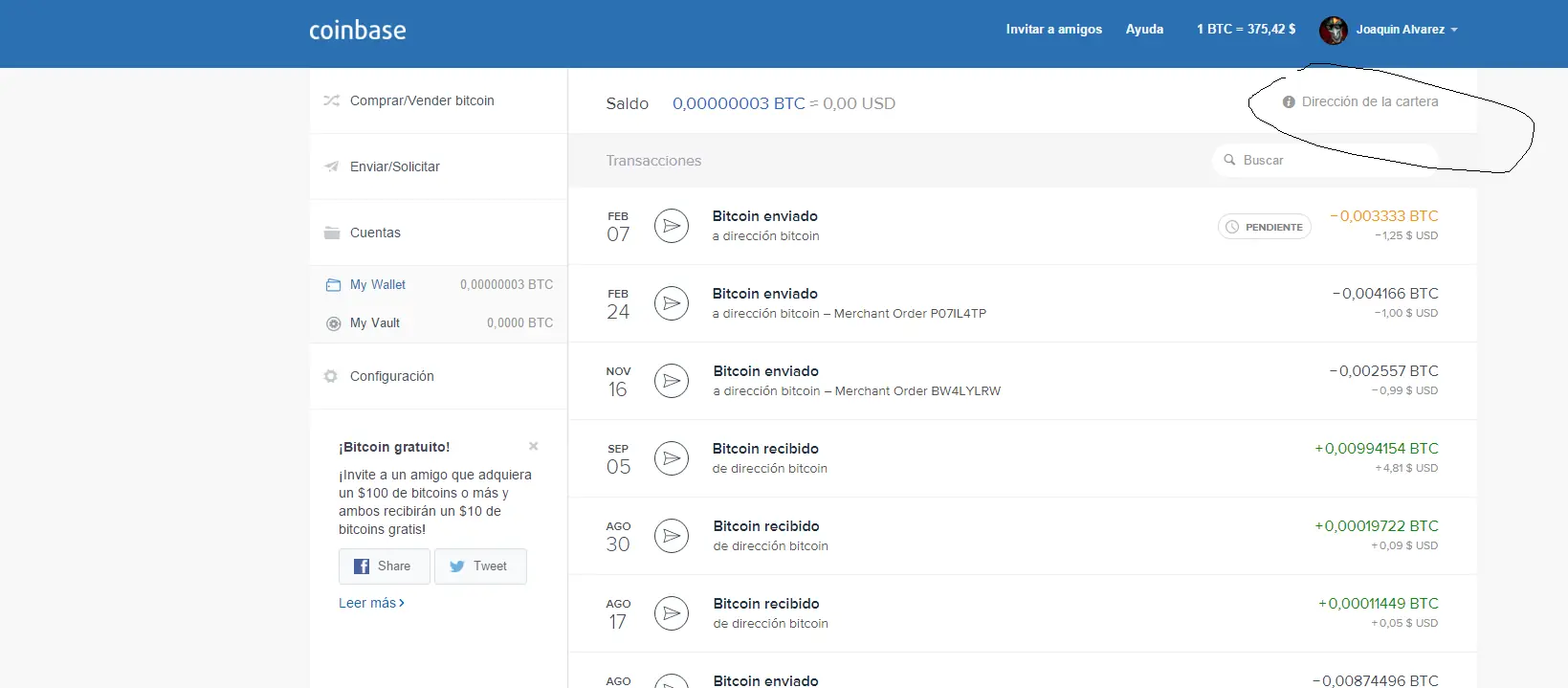This screenshot has height=688, width=1568.
Task: Open the Ago 30 Bitcoin recibido entry
Action: point(1023,536)
